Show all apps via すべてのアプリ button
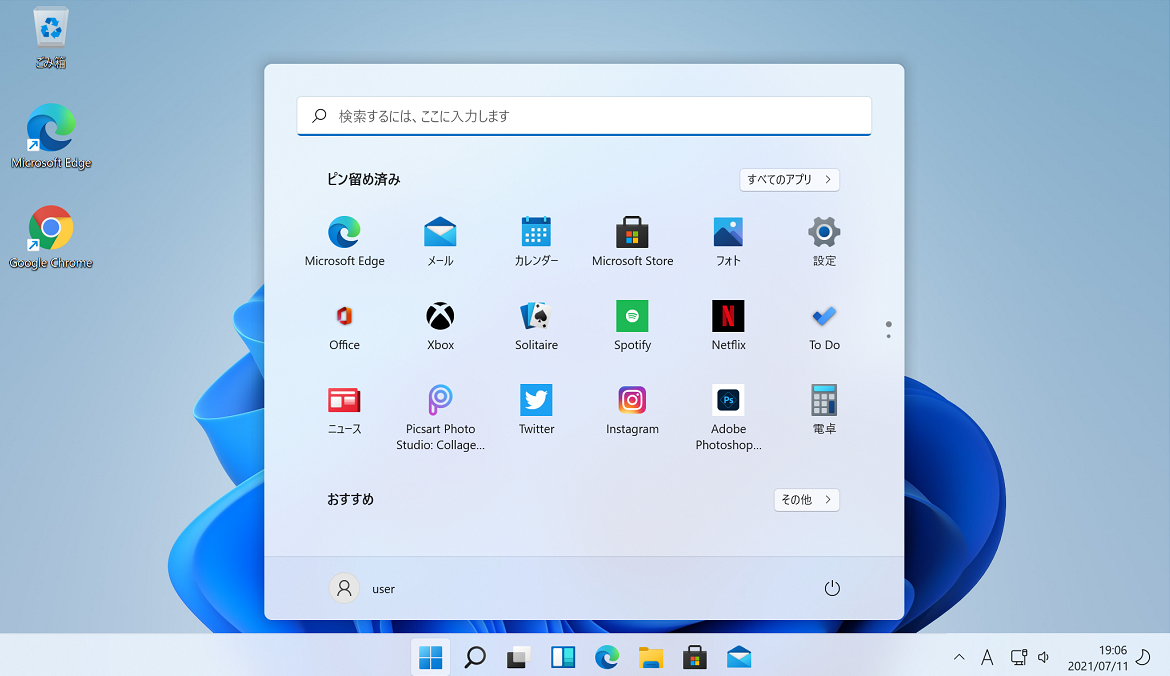The image size is (1170, 676). [789, 179]
